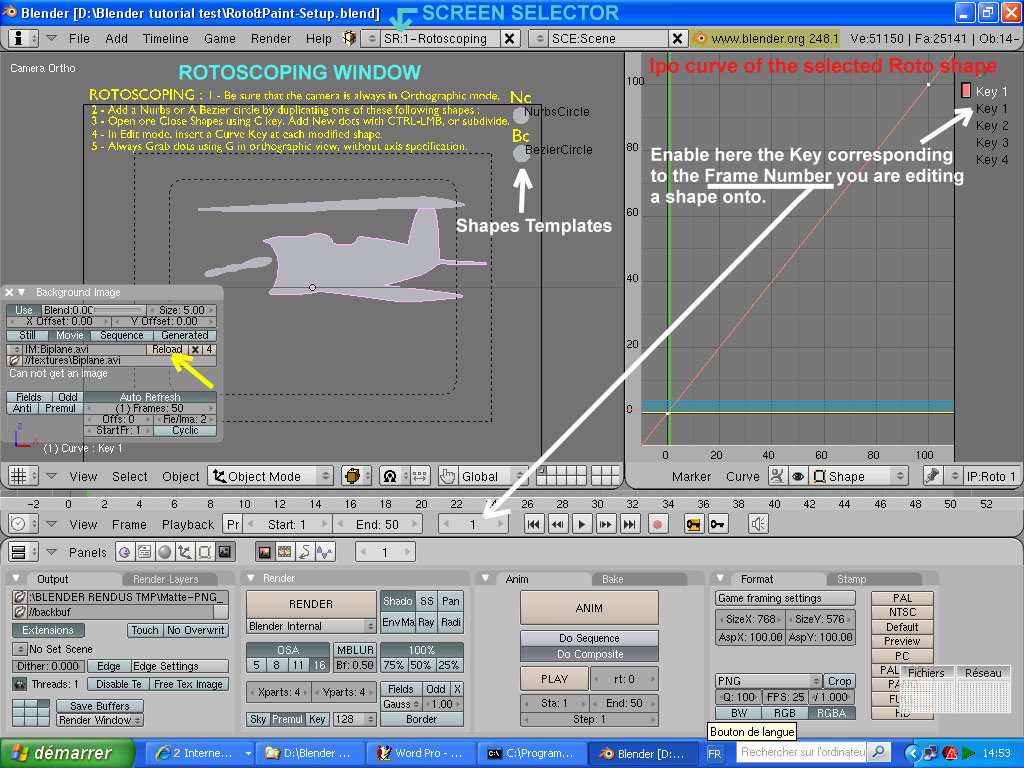1024x768 pixels.
Task: Open the Render buttons sub-context icon
Action: click(264, 552)
